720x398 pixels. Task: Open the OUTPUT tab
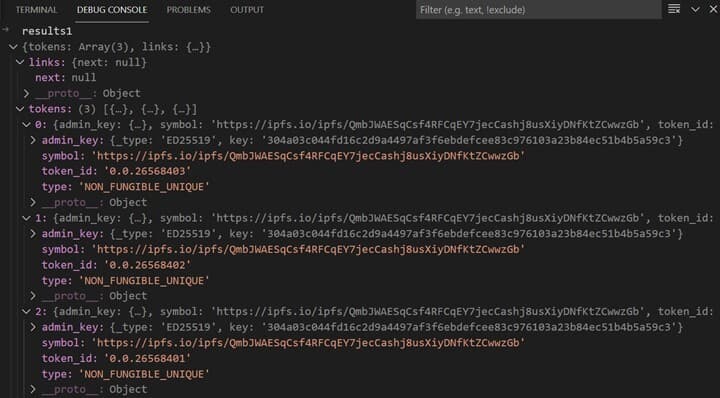pos(247,10)
